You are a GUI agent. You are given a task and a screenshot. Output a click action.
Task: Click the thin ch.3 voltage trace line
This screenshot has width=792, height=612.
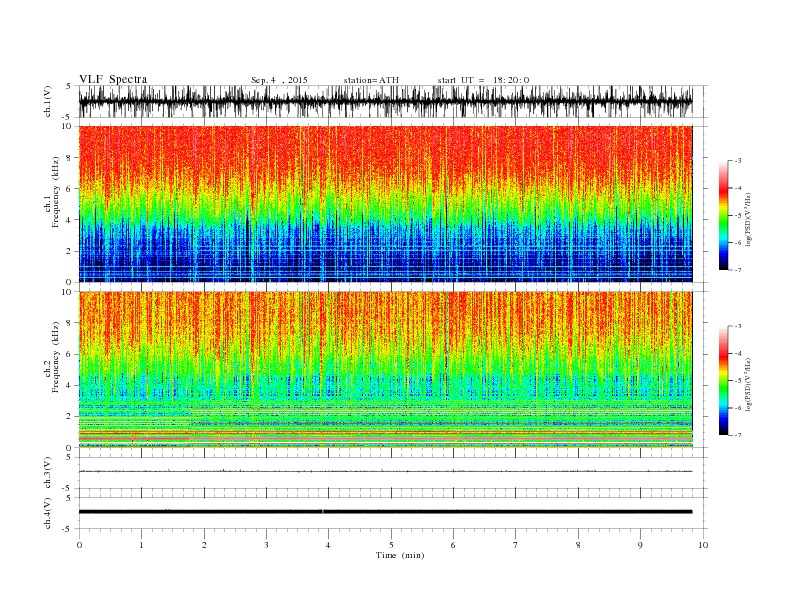(385, 471)
